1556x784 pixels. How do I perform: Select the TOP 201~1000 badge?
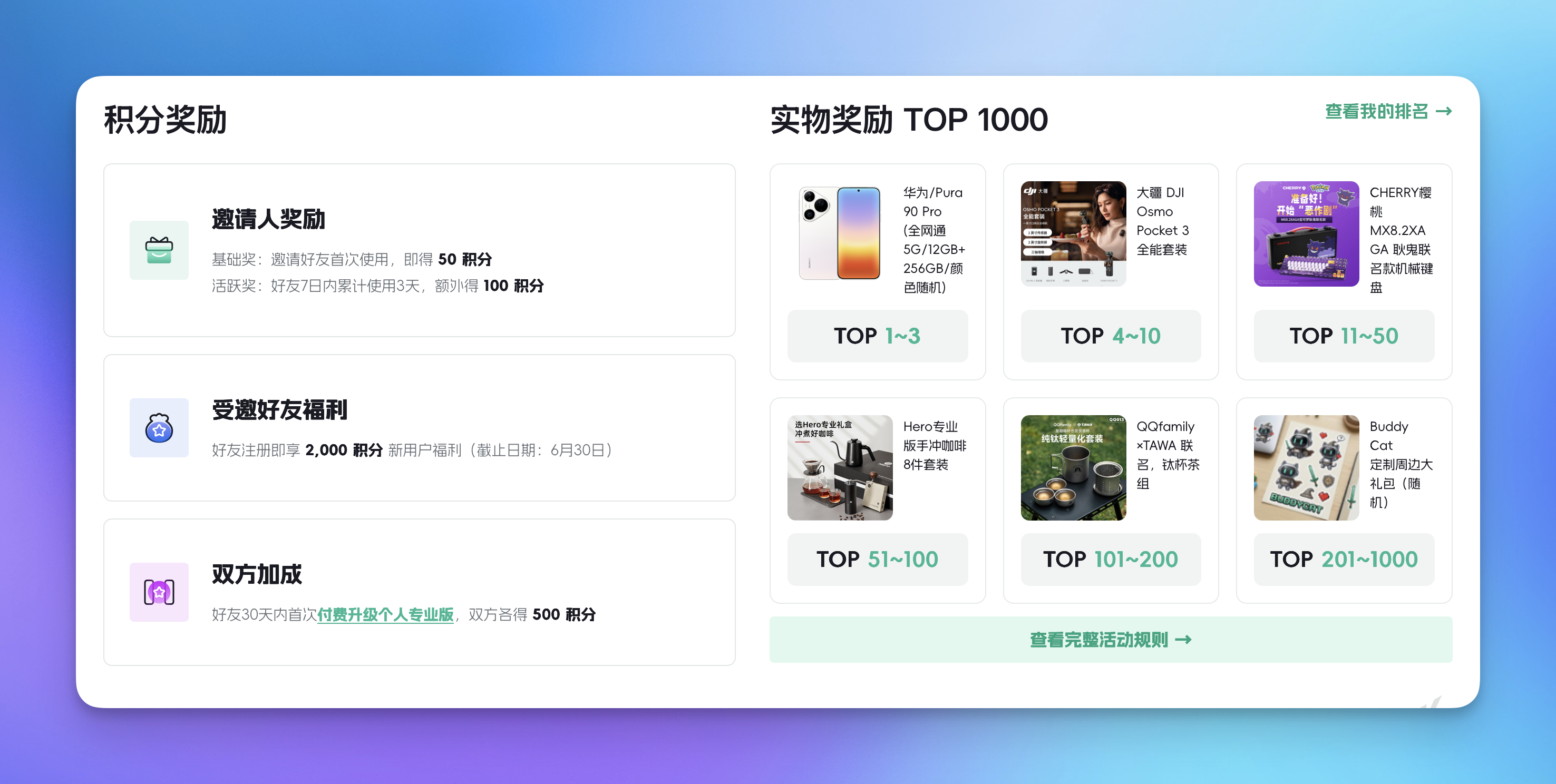click(x=1344, y=560)
